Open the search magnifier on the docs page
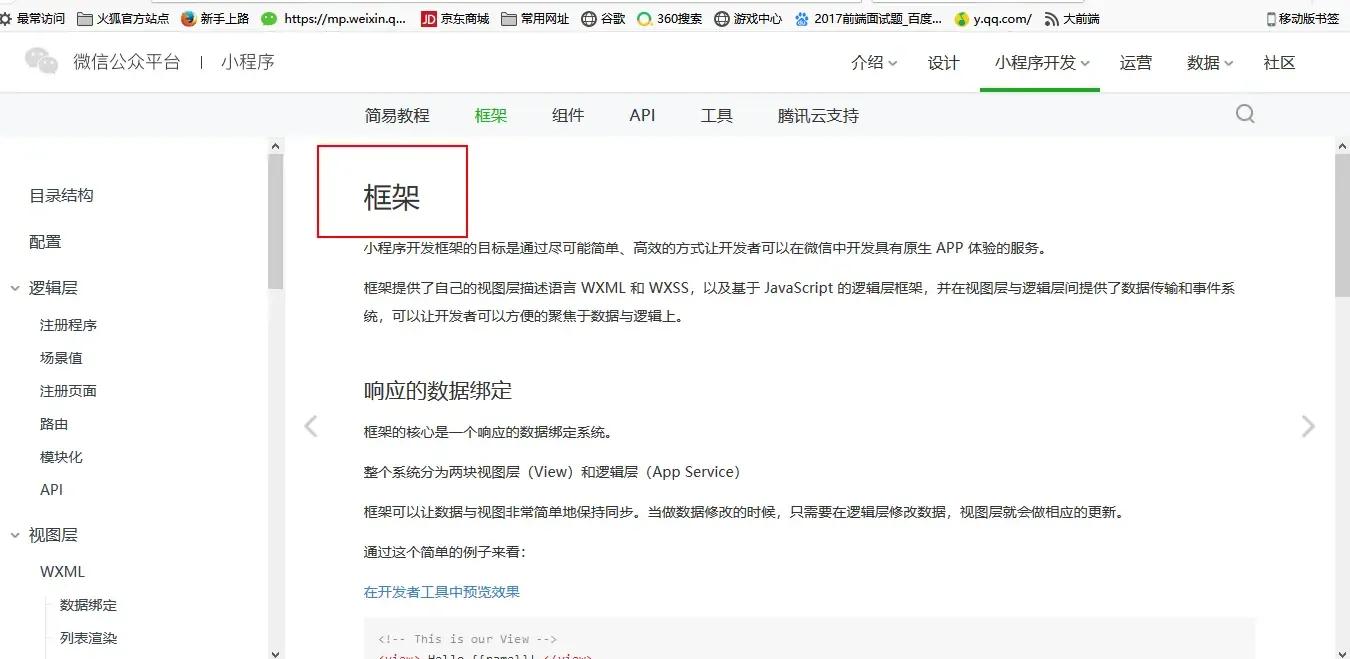The image size is (1350, 659). tap(1244, 114)
